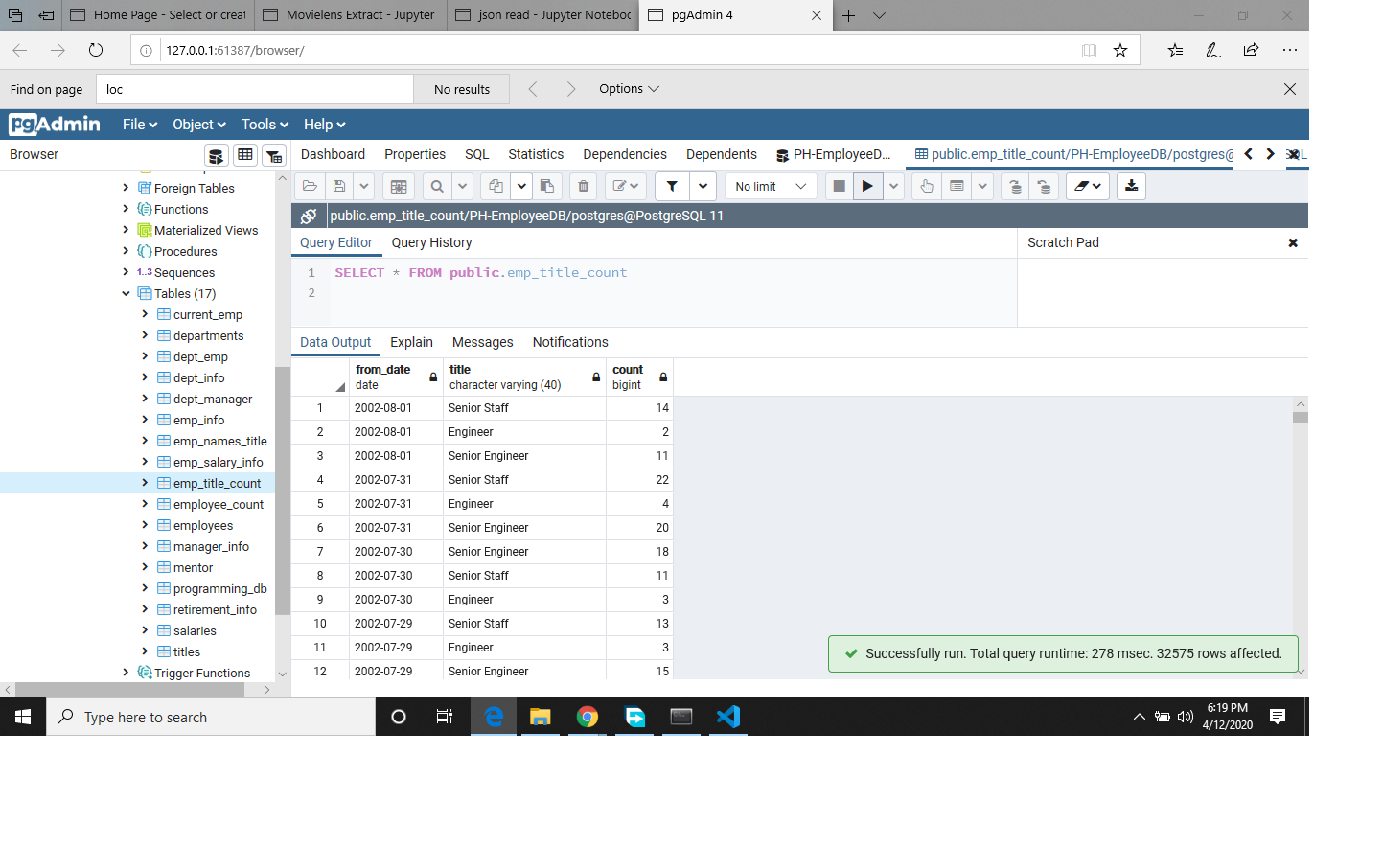Open a query file from the toolbar
The width and height of the screenshot is (1383, 868).
[310, 186]
